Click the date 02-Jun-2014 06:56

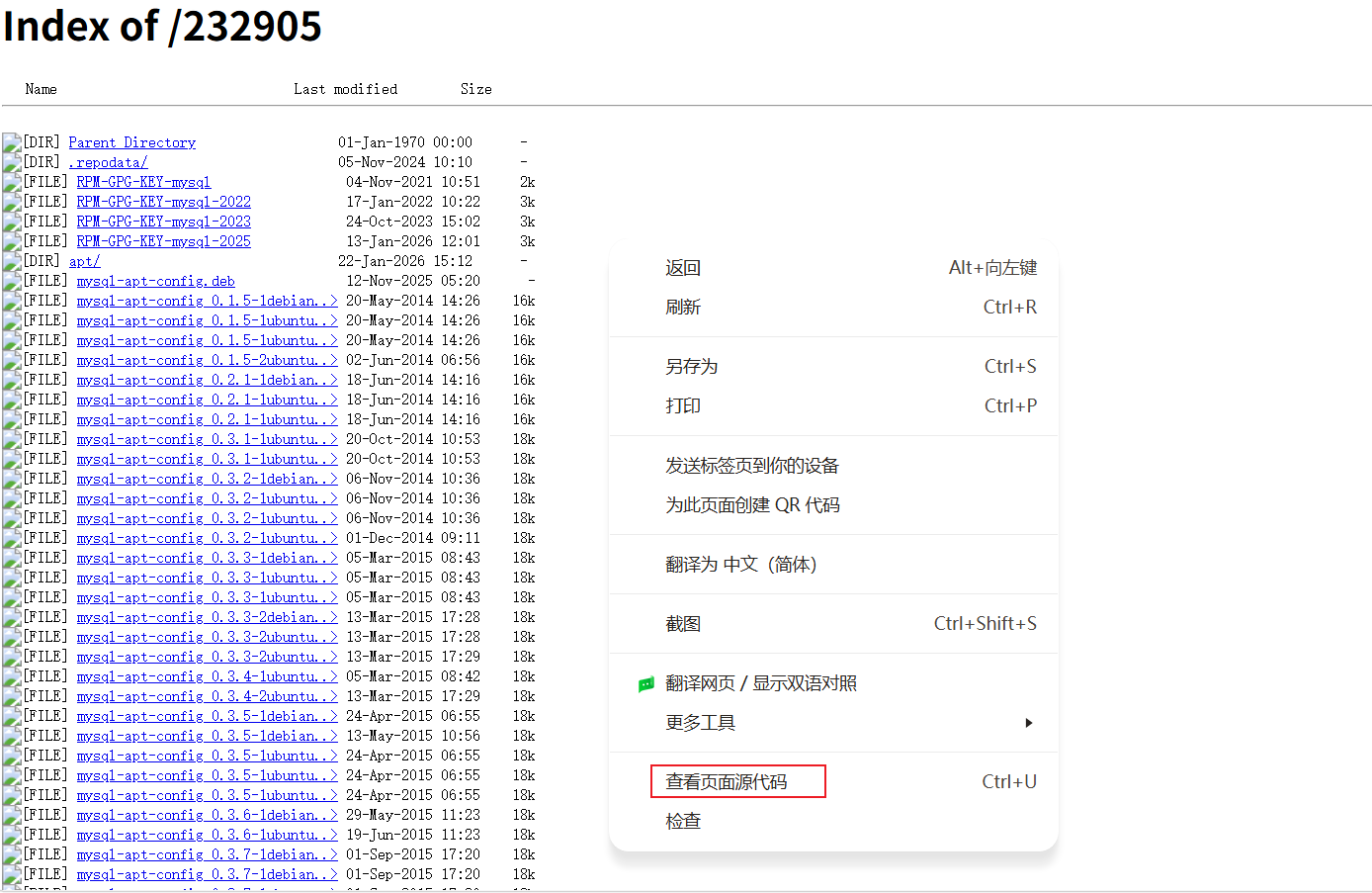412,360
